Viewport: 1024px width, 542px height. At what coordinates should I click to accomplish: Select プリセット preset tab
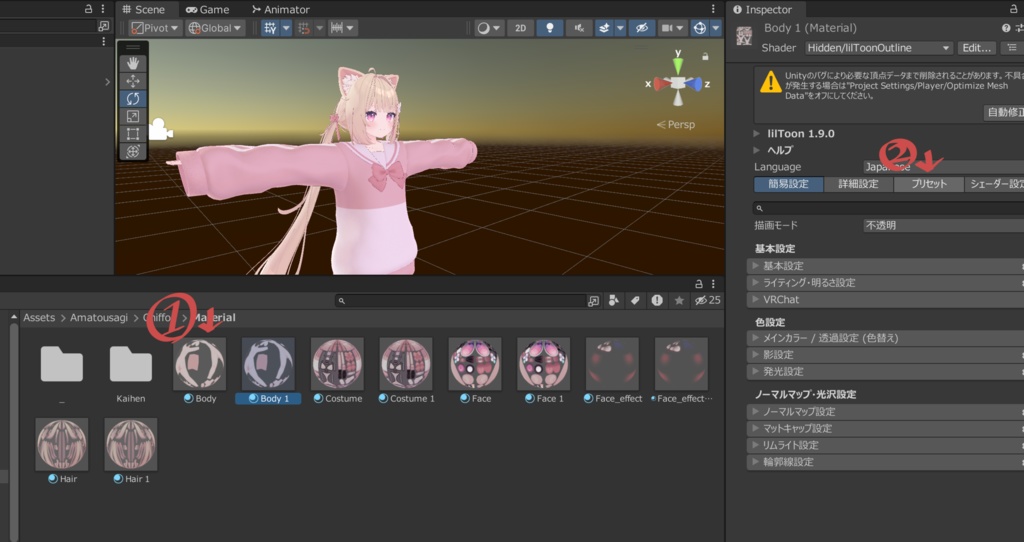929,184
